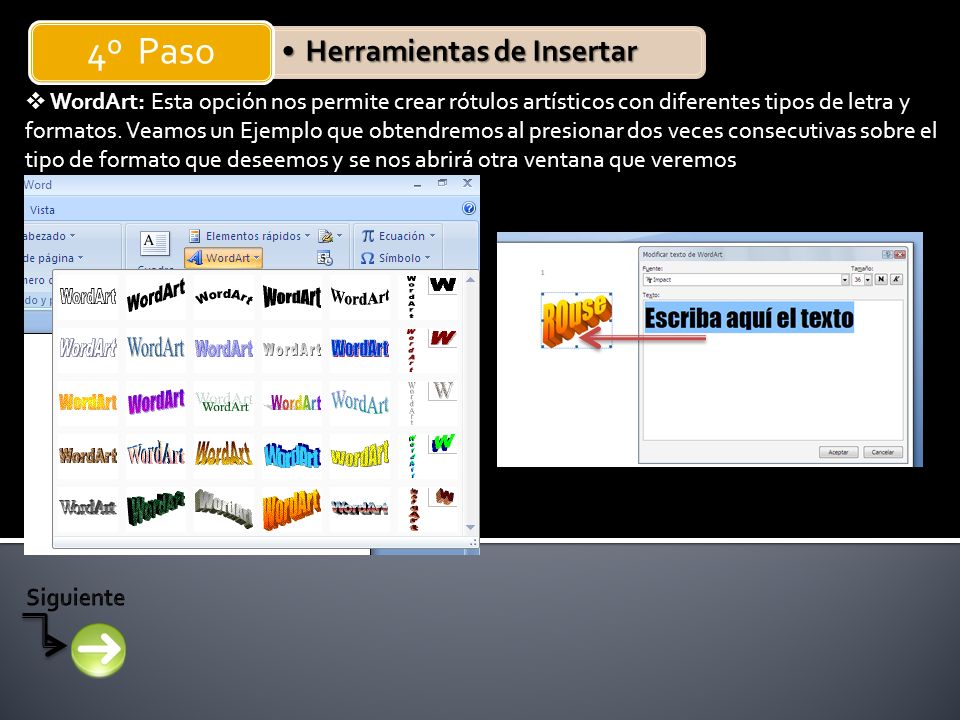
Task: Open the Fuente font dropdown arrow
Action: pyautogui.click(x=845, y=280)
